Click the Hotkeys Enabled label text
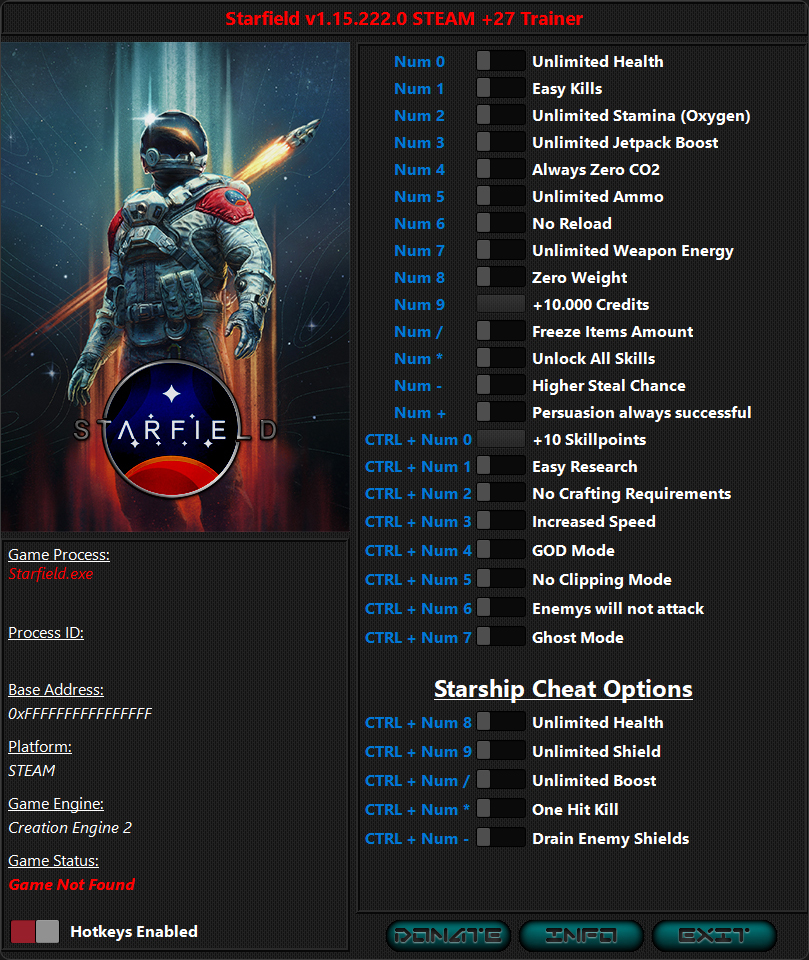The width and height of the screenshot is (809, 960). tap(134, 931)
